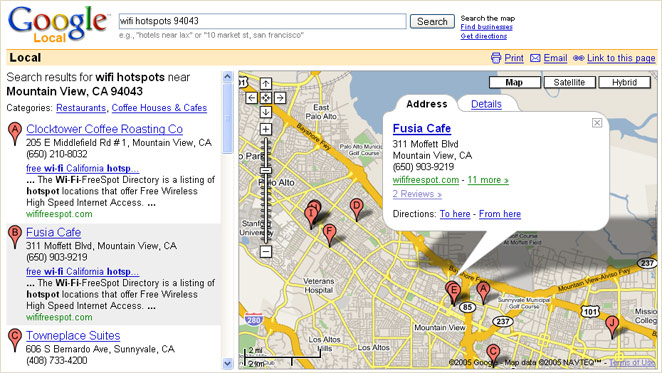Click the 205 E Middlefield Rd address text
Screen dimensions: 662x373
(x=119, y=143)
